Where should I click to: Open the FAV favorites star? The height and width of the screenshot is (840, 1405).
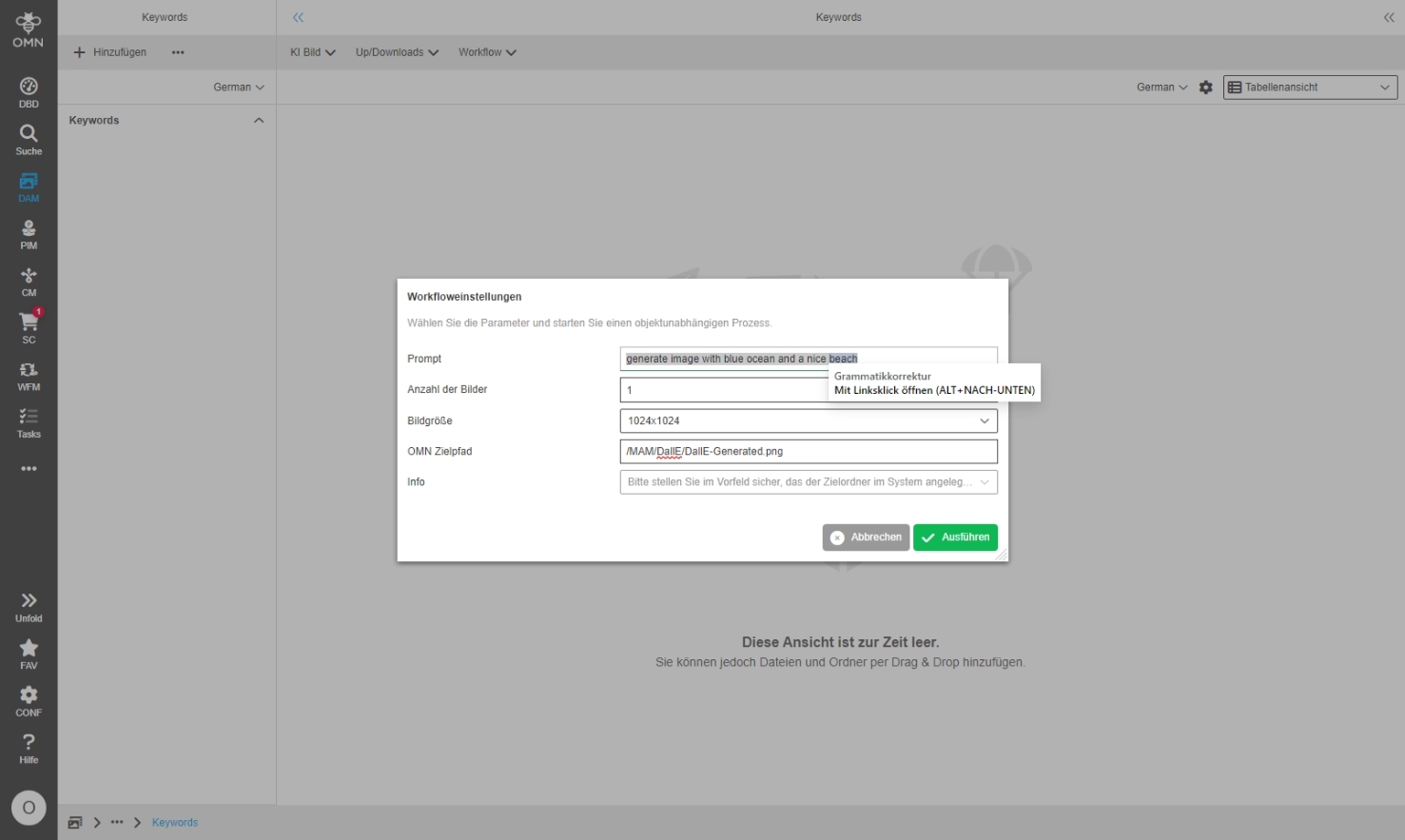tap(29, 654)
